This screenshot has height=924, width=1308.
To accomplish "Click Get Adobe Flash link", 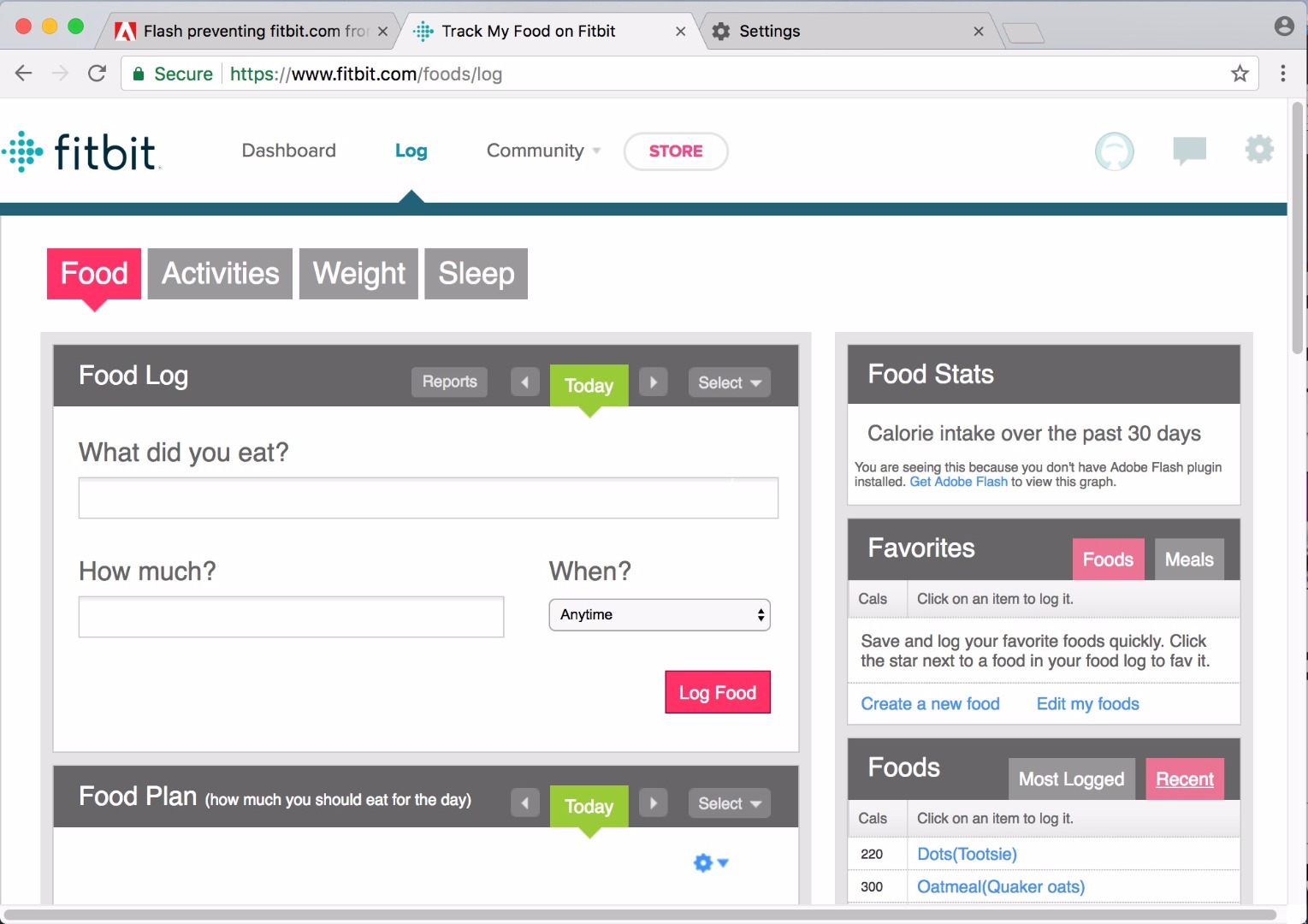I will pyautogui.click(x=958, y=482).
